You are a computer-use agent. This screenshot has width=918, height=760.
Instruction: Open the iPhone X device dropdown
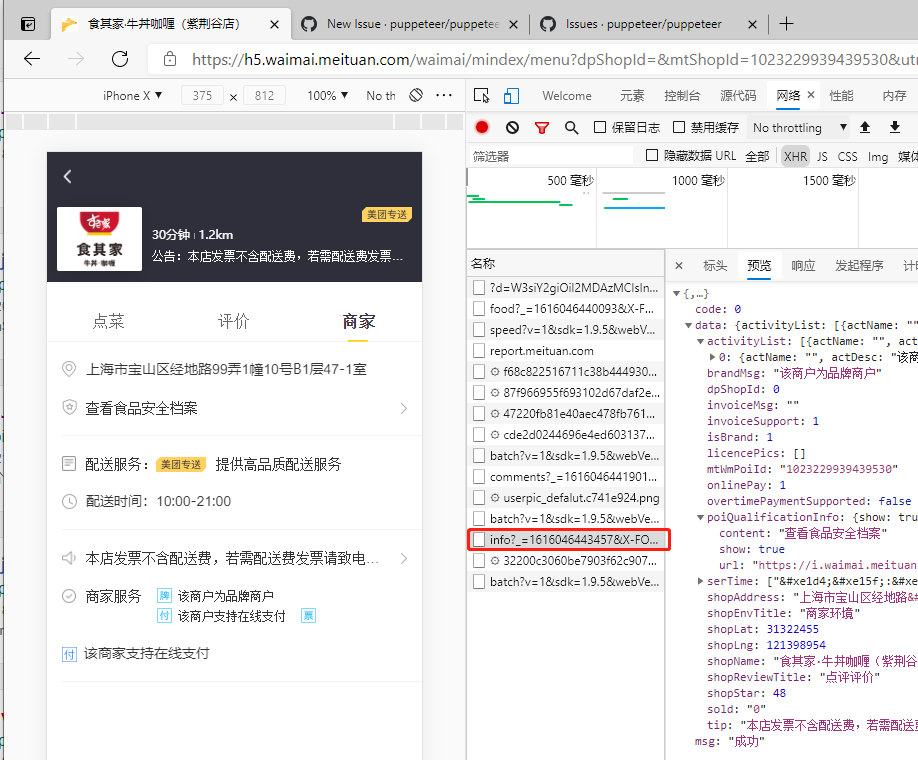coord(132,95)
